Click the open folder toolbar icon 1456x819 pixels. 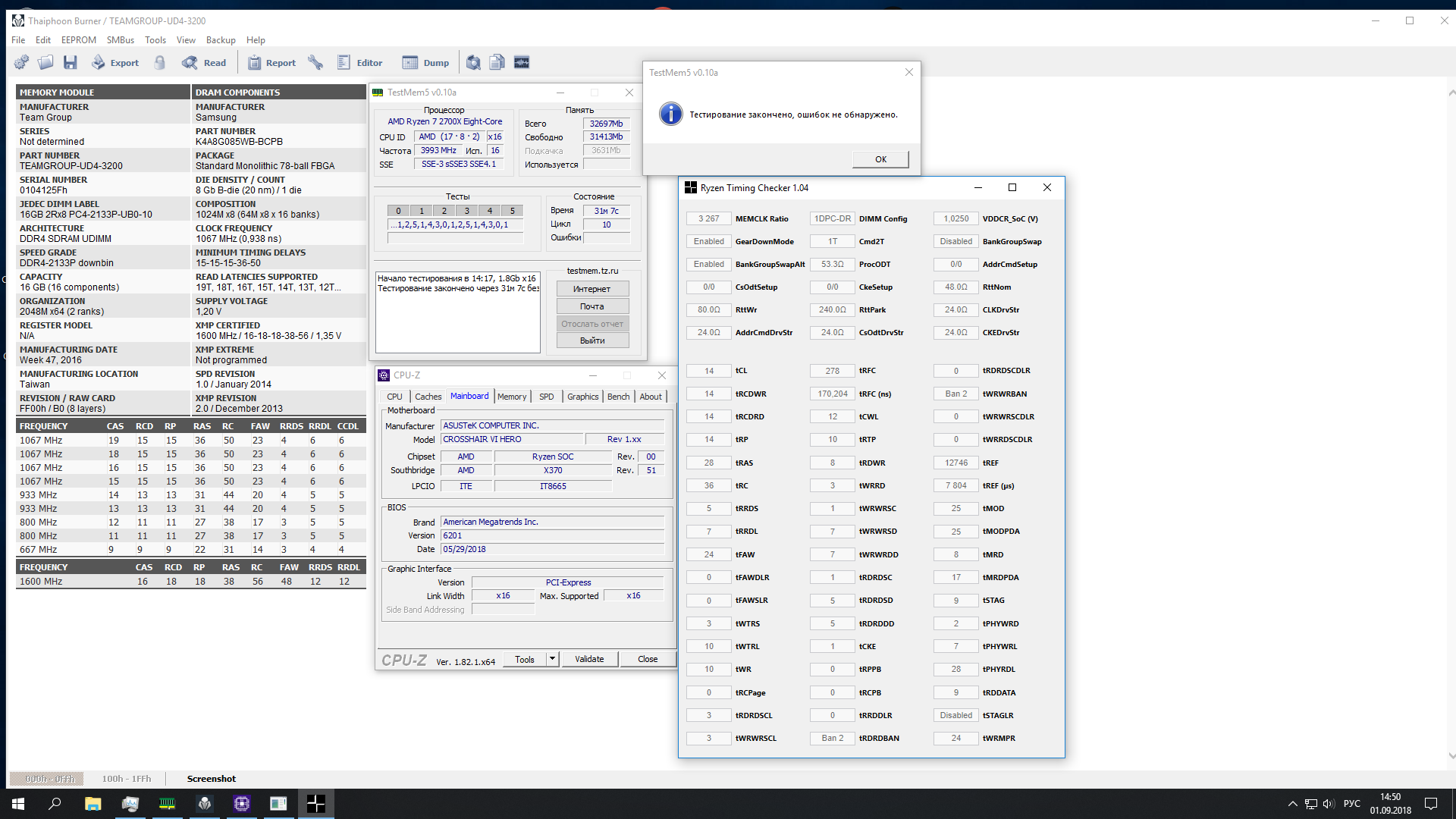[x=45, y=63]
